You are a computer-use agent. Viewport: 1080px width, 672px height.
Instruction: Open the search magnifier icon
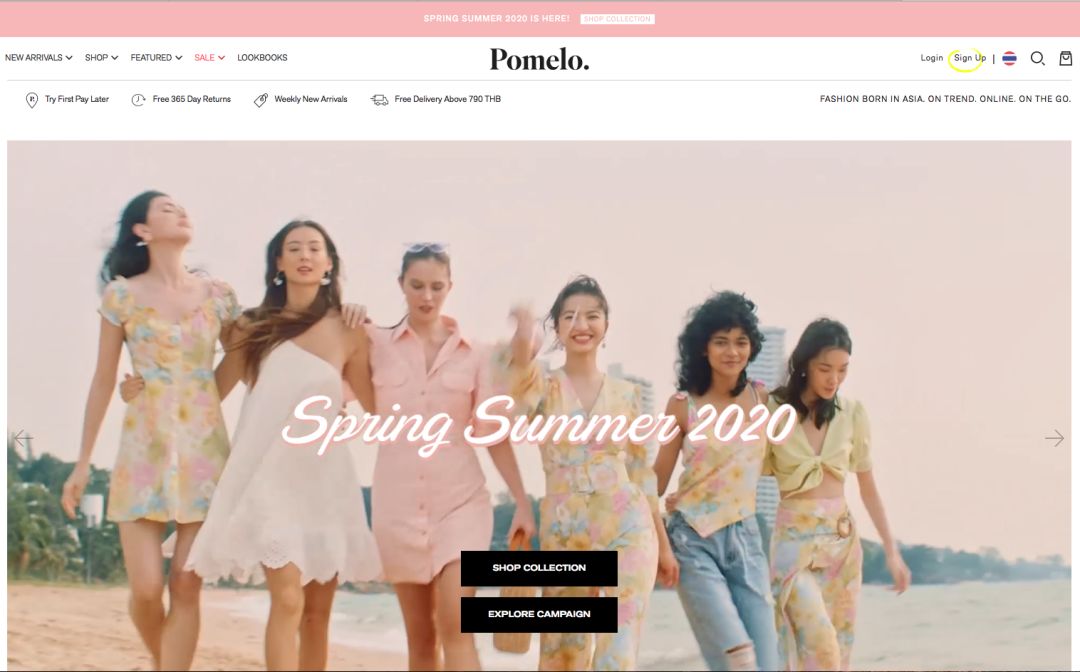1037,59
